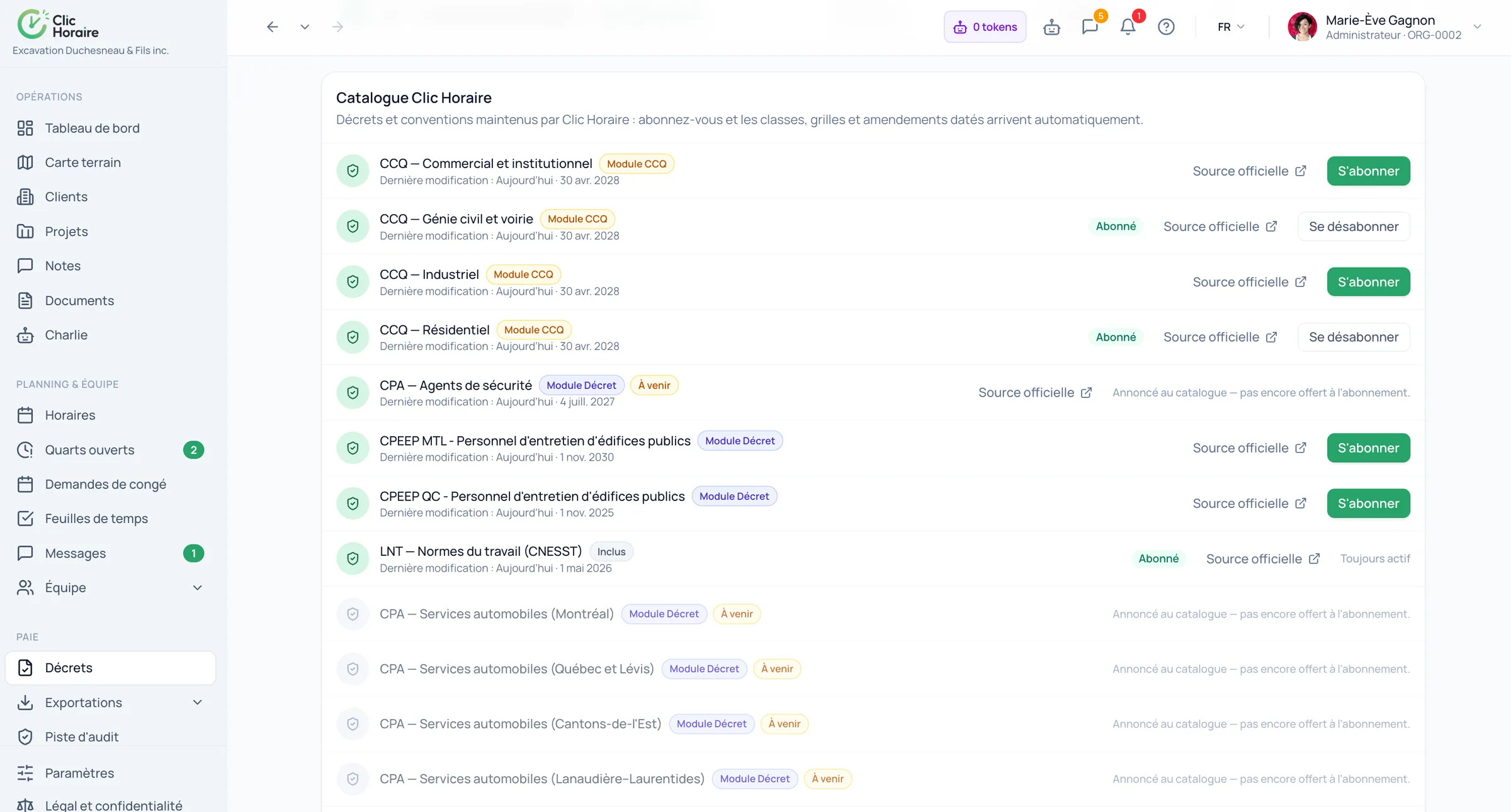Click the Carte terrain map icon
Image resolution: width=1511 pixels, height=812 pixels.
[x=25, y=162]
